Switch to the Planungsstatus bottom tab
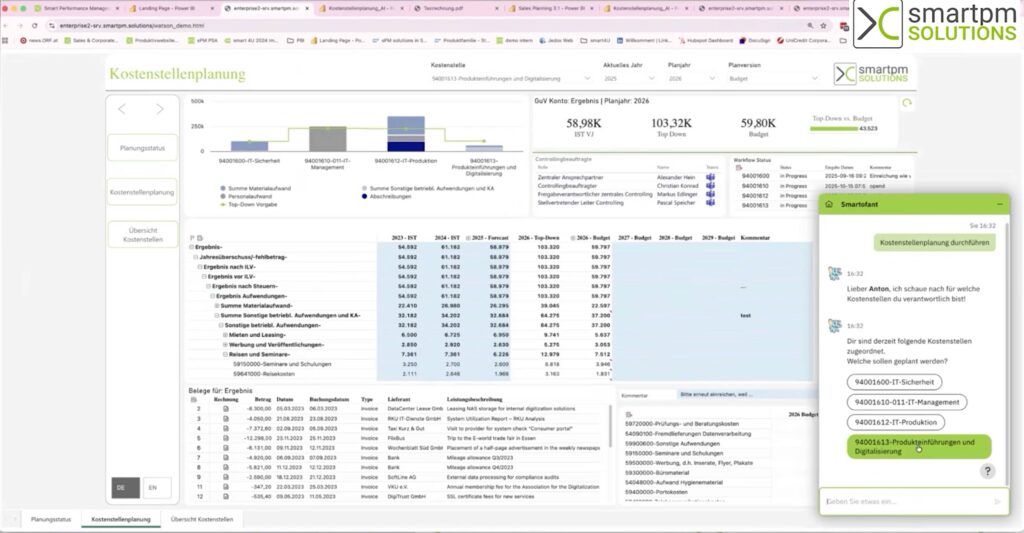The image size is (1024, 533). (51, 520)
